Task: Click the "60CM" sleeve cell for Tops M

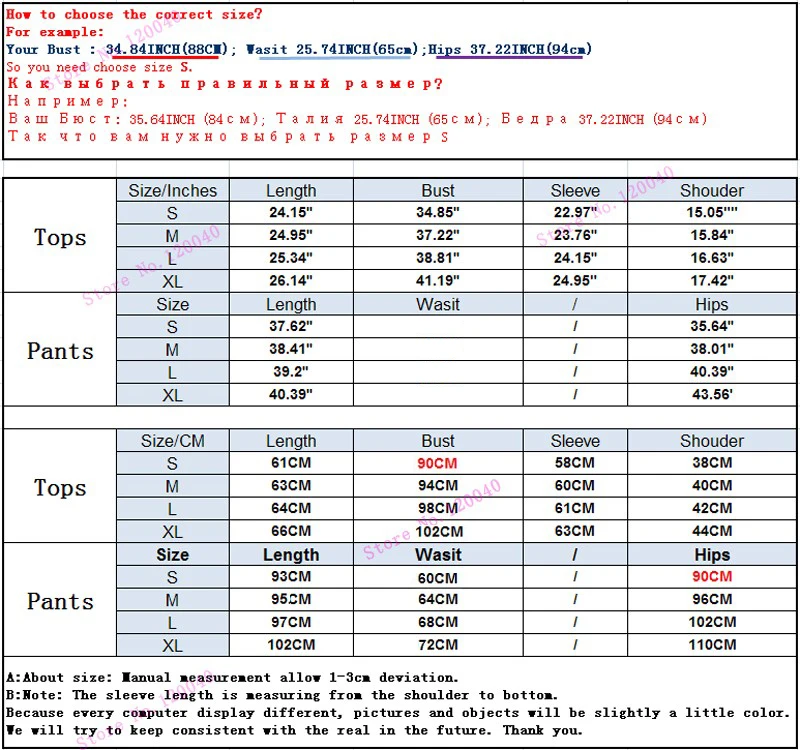Action: click(x=575, y=486)
